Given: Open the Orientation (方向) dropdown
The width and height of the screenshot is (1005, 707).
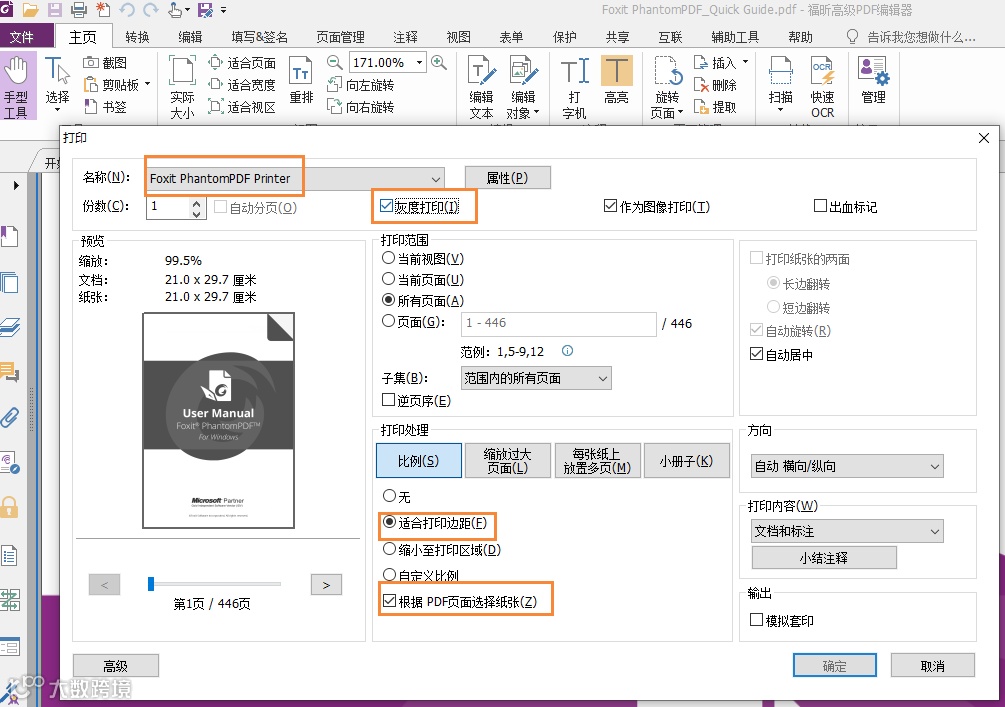Looking at the screenshot, I should click(847, 466).
